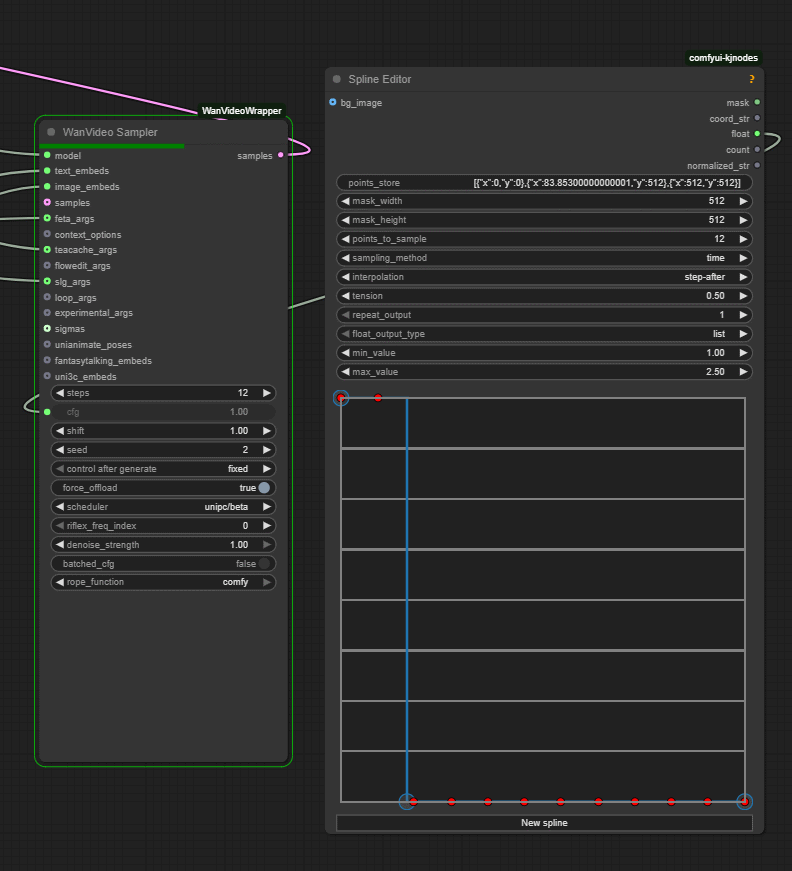Click the bg_image input socket

[333, 102]
